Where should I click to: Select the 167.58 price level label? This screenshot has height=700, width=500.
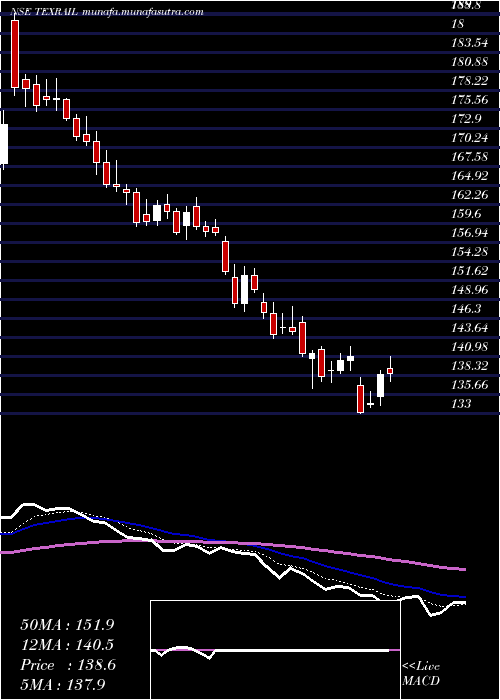click(x=470, y=157)
